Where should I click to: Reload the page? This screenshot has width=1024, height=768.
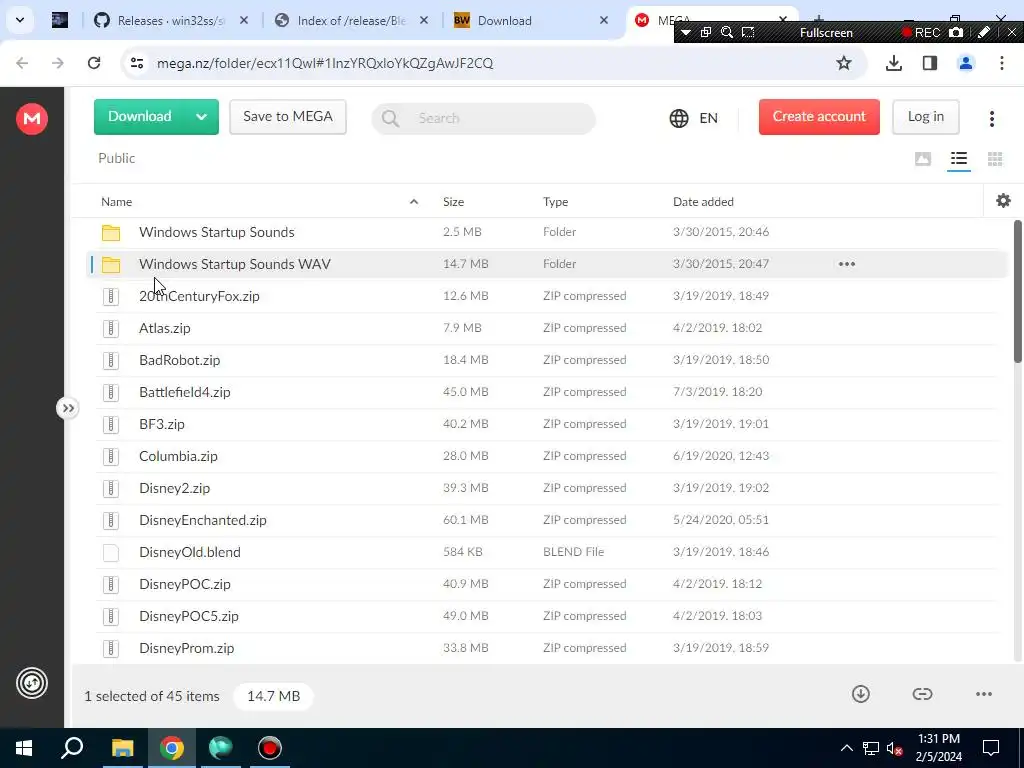(x=94, y=63)
